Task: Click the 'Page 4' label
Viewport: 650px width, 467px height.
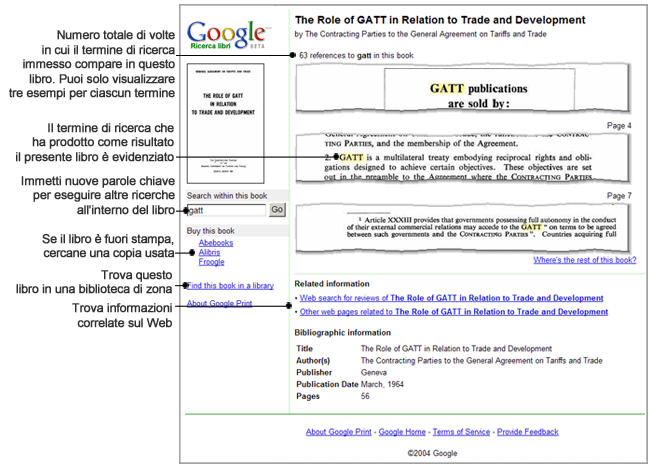Action: pyautogui.click(x=619, y=126)
